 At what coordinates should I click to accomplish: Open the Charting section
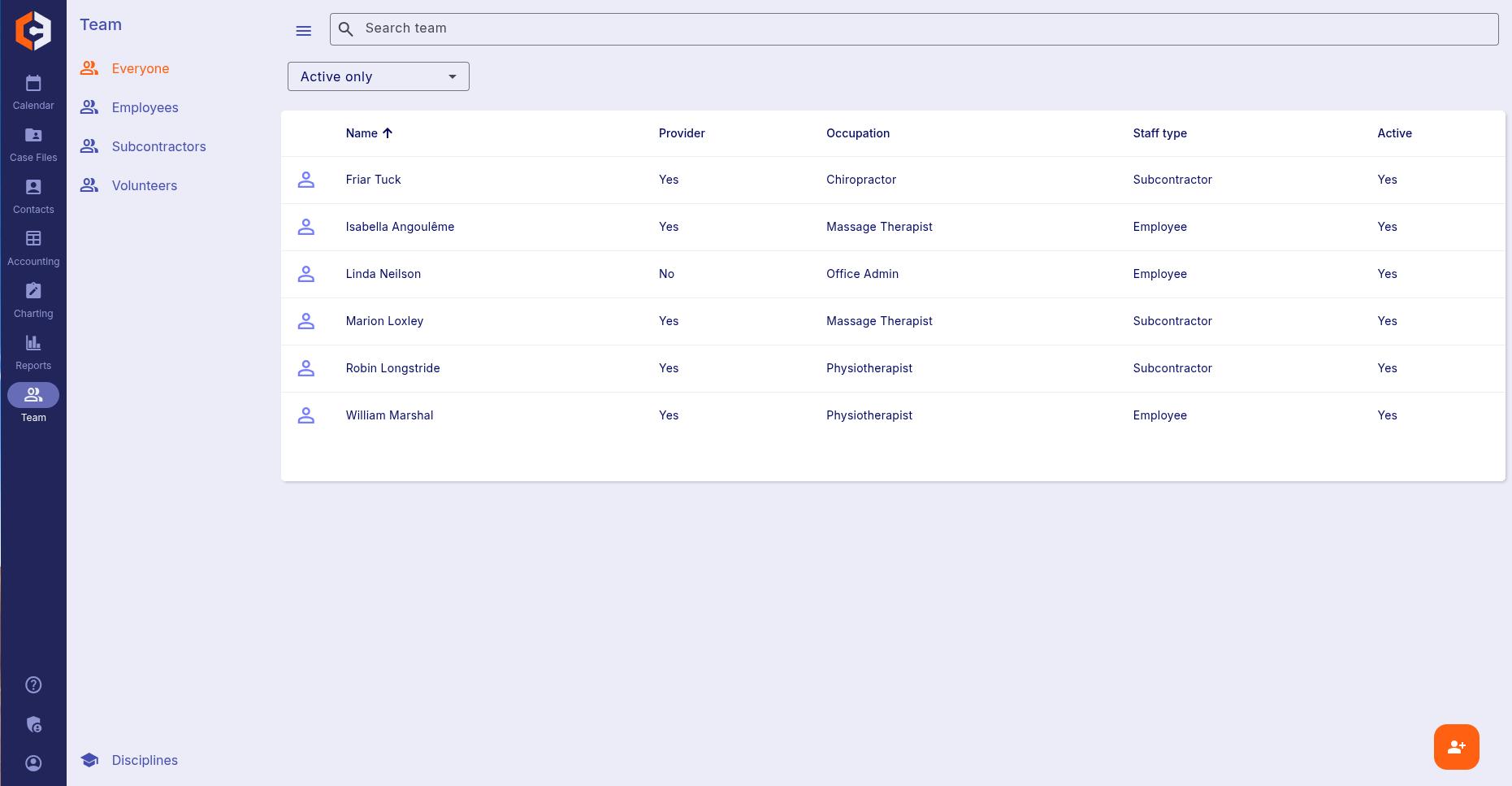pyautogui.click(x=33, y=300)
